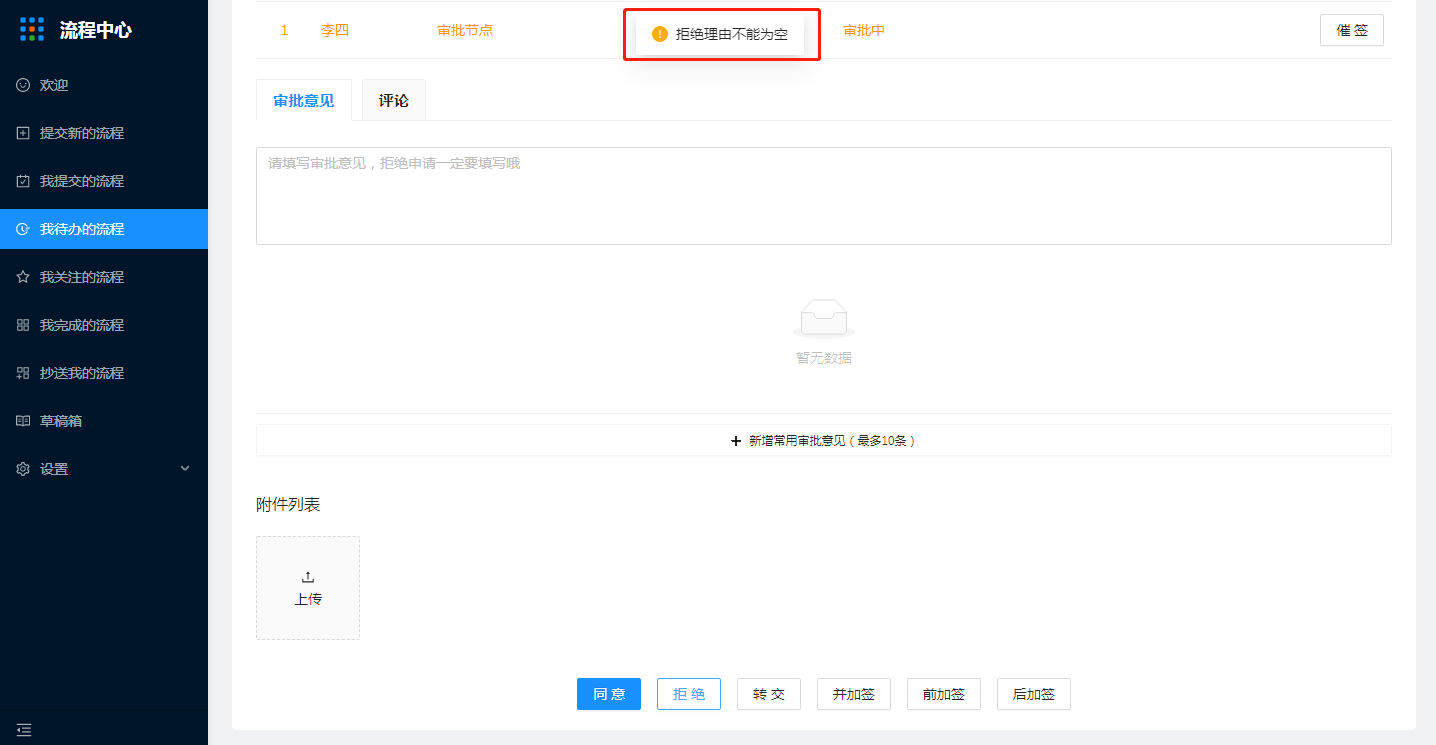Image resolution: width=1436 pixels, height=745 pixels.
Task: Click the star icon beside 我关注的流程
Action: (23, 277)
